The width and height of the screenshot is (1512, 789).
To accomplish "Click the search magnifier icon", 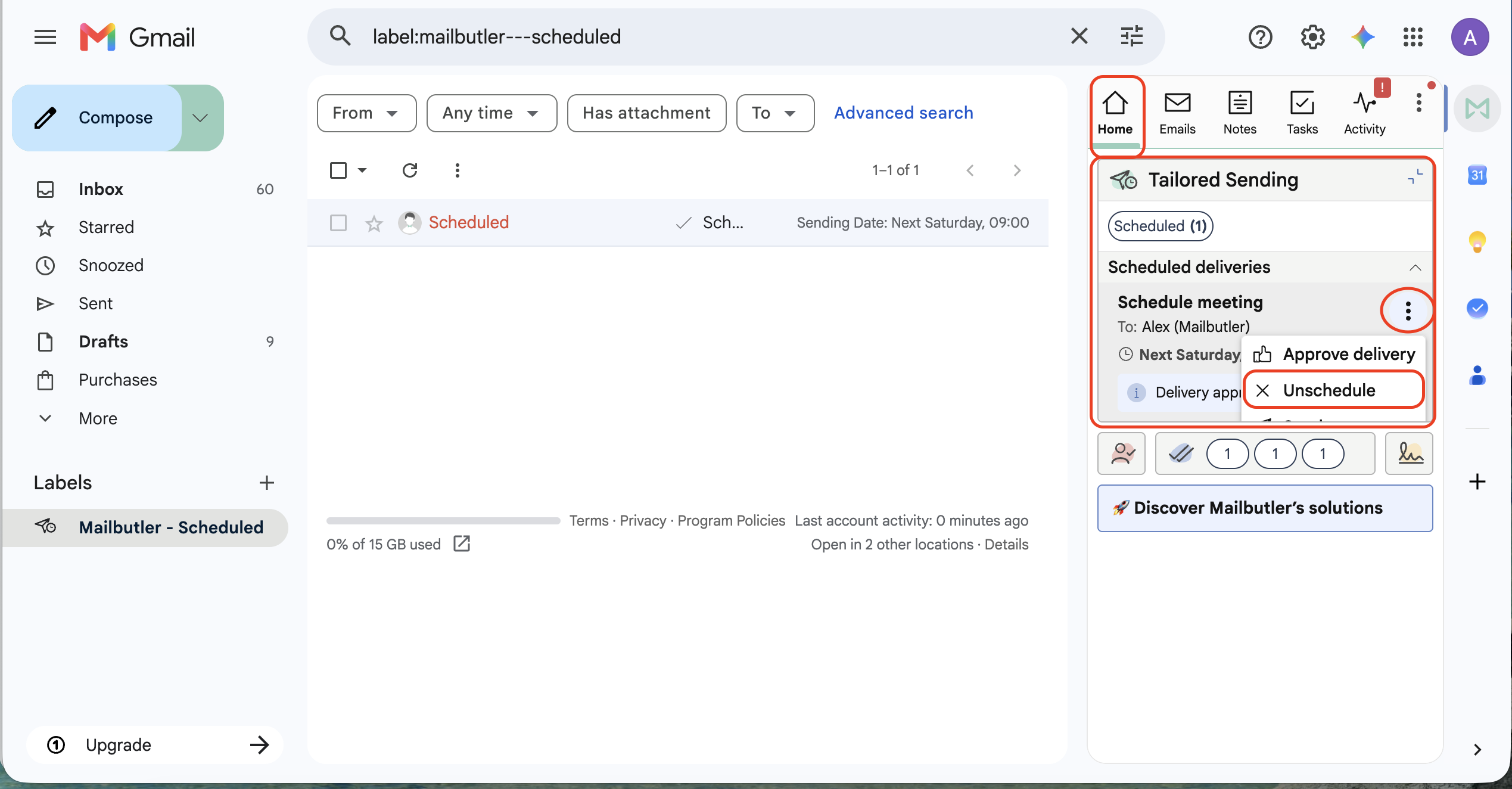I will click(340, 36).
